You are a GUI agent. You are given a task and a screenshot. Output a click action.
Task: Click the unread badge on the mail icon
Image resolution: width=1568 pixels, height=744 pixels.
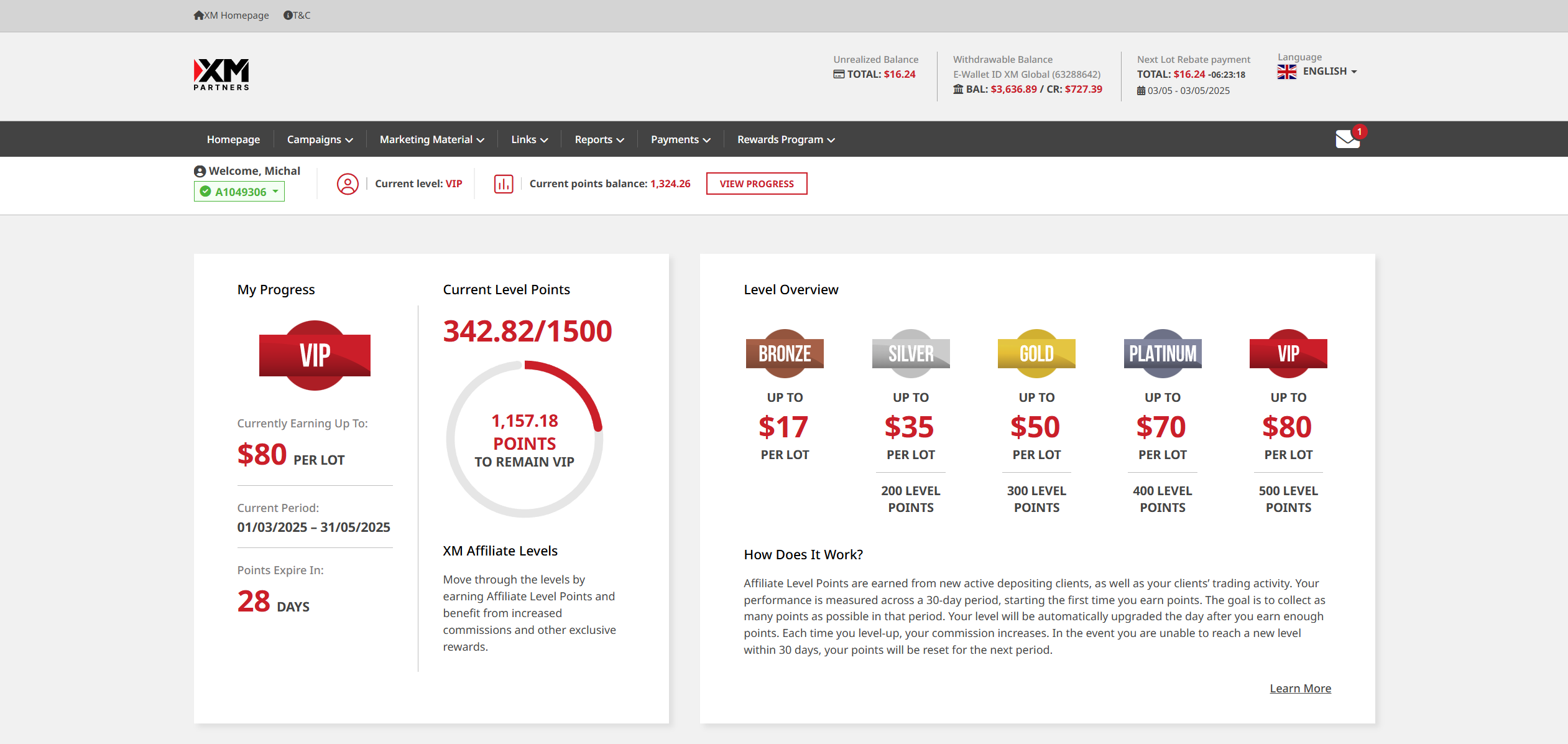[1360, 132]
